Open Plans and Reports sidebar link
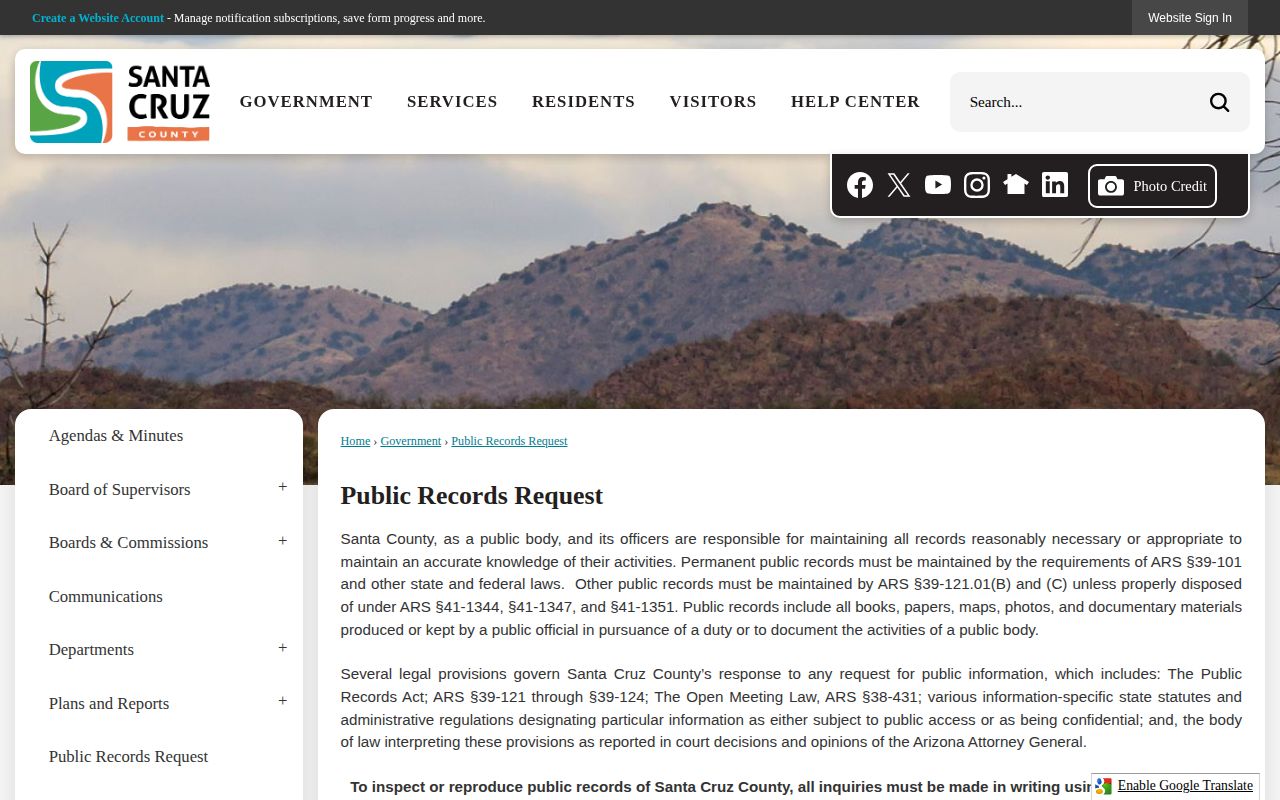The image size is (1280, 800). pyautogui.click(x=109, y=704)
